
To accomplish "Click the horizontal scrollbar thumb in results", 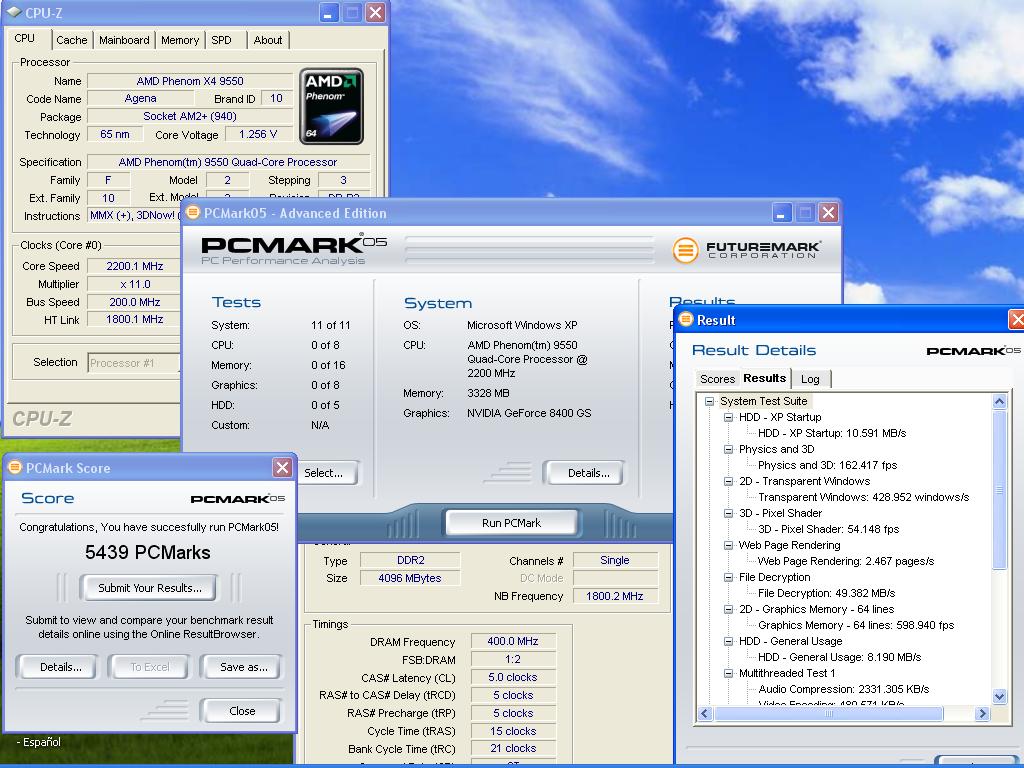I will [829, 714].
